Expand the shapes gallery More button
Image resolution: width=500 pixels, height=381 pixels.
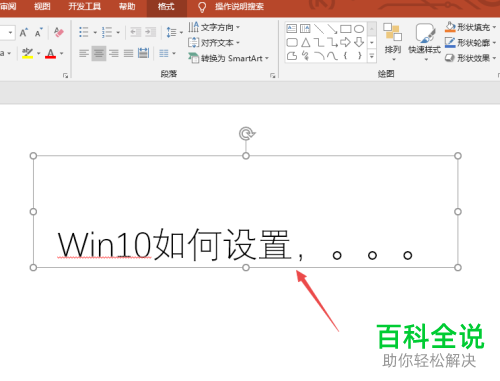point(372,56)
